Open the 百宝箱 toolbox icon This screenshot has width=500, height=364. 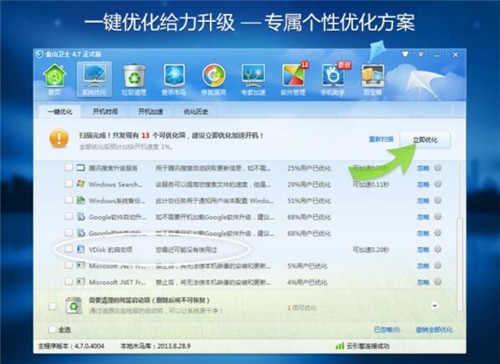(x=373, y=79)
